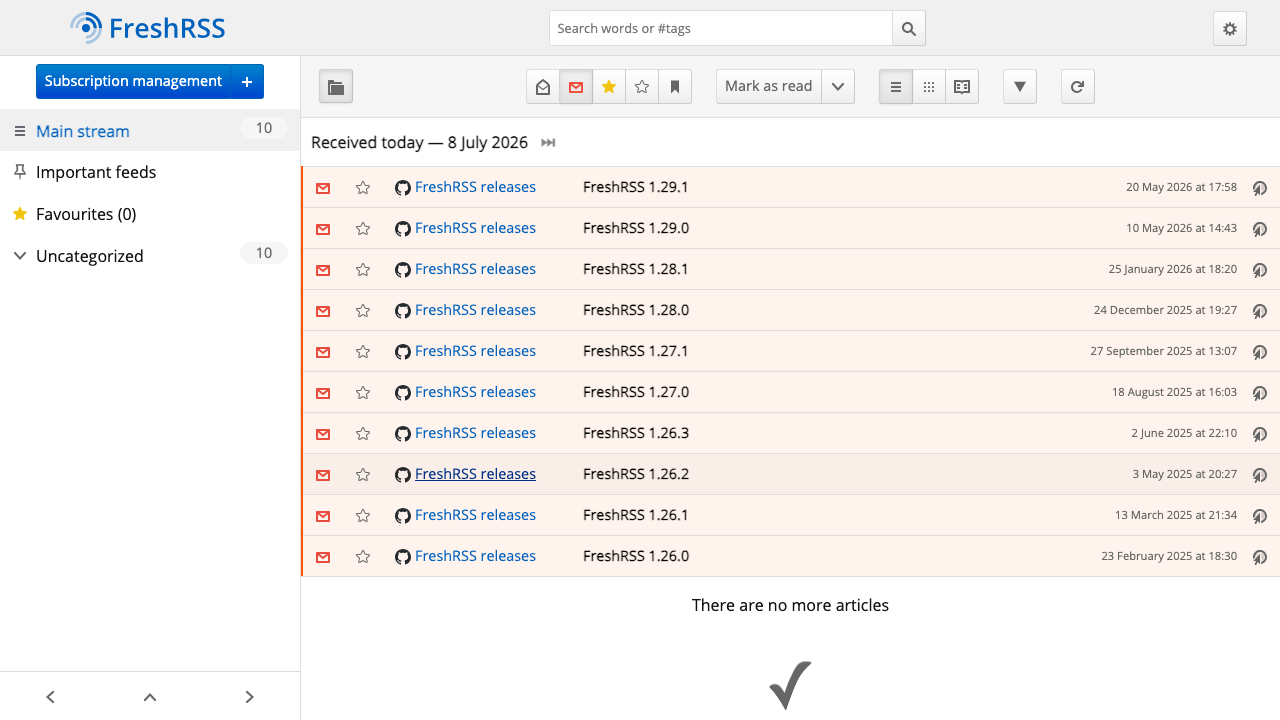Star the FreshRSS 1.28.0 article

coord(363,311)
